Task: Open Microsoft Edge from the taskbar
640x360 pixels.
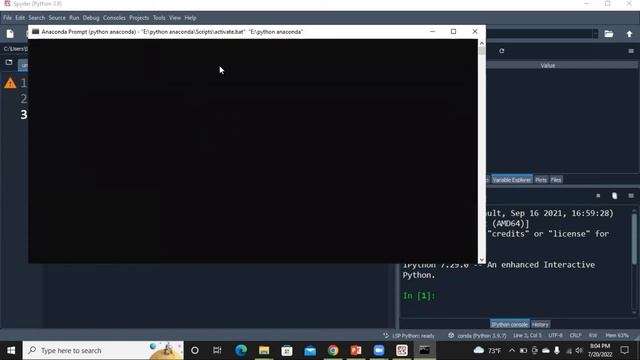Action: coord(241,351)
